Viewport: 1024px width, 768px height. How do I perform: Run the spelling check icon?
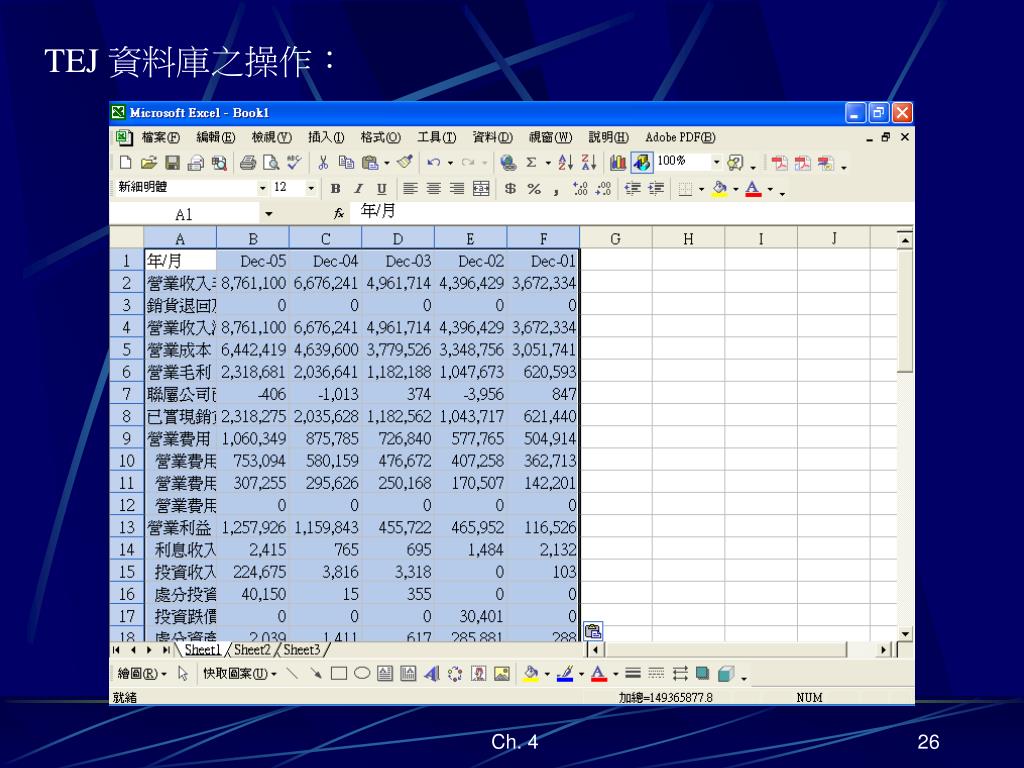point(294,163)
